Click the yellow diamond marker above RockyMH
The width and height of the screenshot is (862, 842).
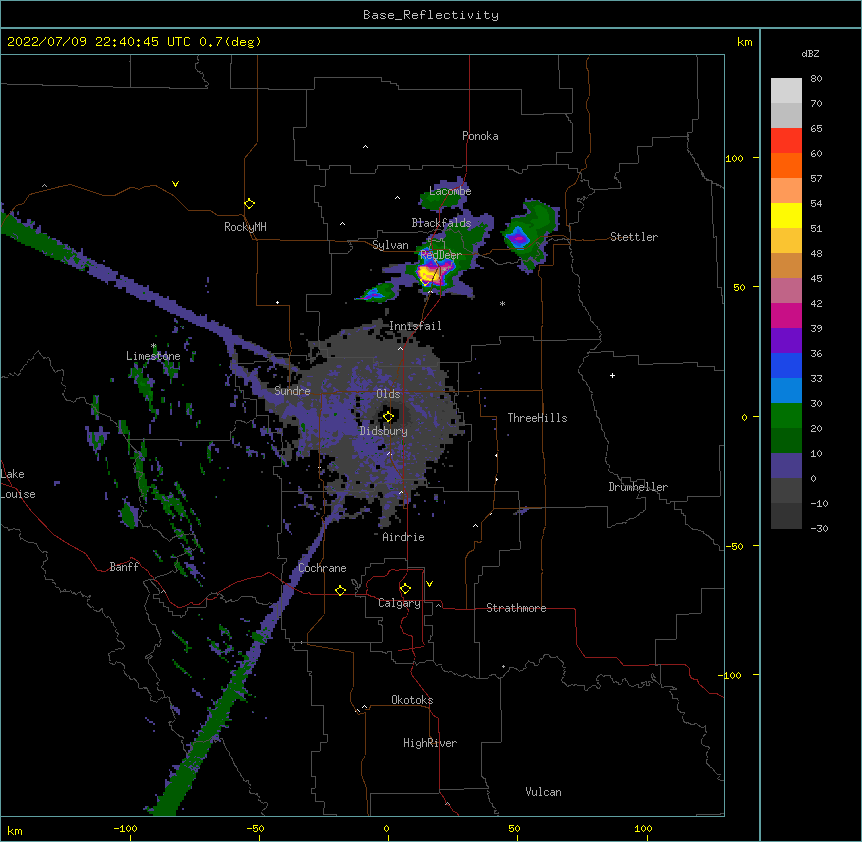coord(249,204)
